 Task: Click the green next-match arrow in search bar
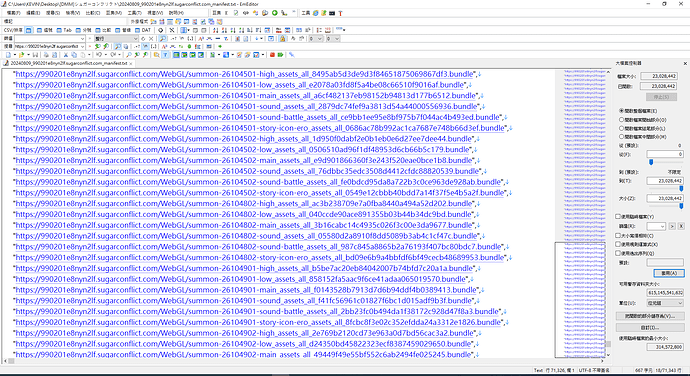(x=220, y=46)
